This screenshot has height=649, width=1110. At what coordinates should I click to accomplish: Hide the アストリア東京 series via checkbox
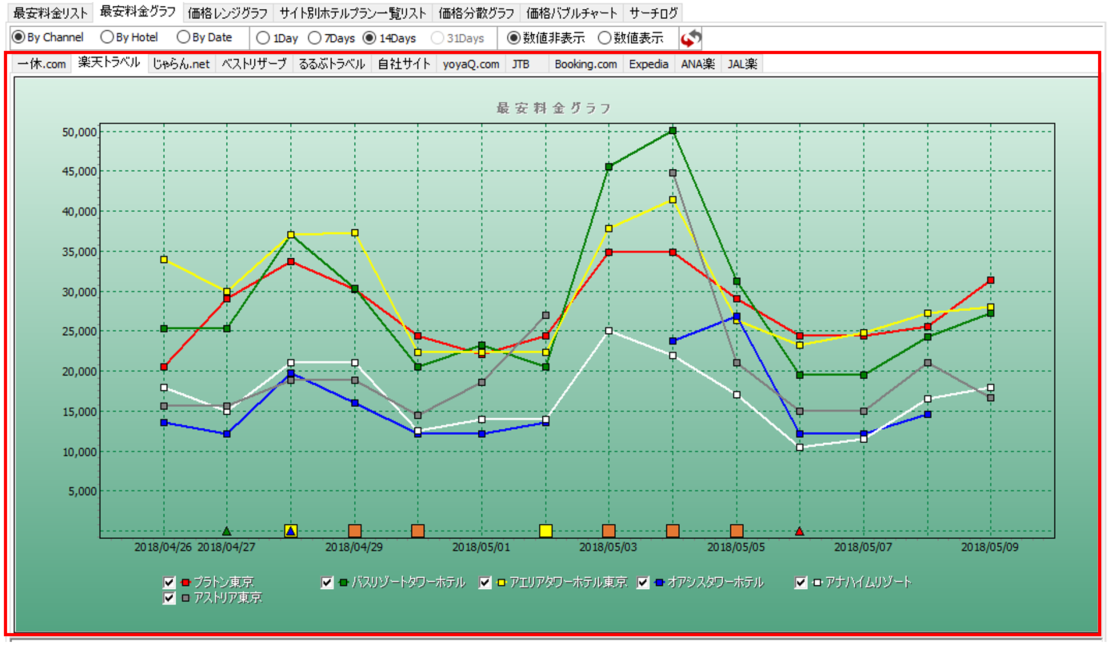tap(169, 598)
